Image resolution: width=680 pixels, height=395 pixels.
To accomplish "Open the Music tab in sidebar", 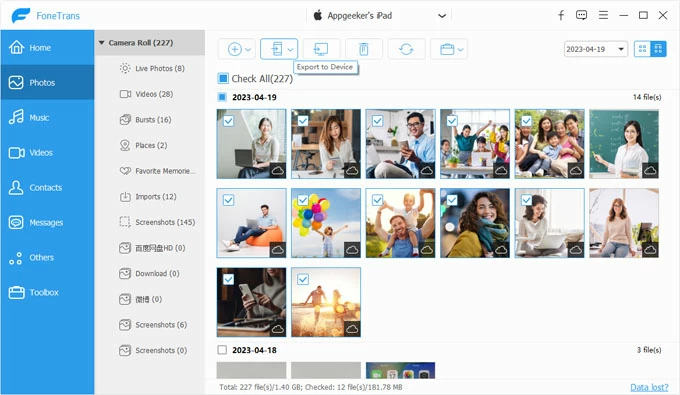I will click(48, 118).
